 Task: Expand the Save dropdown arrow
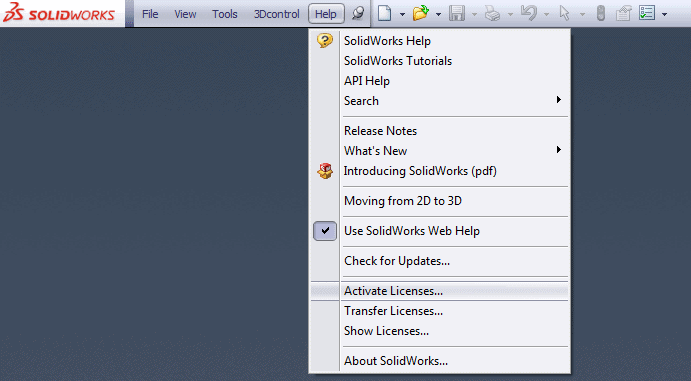click(474, 15)
